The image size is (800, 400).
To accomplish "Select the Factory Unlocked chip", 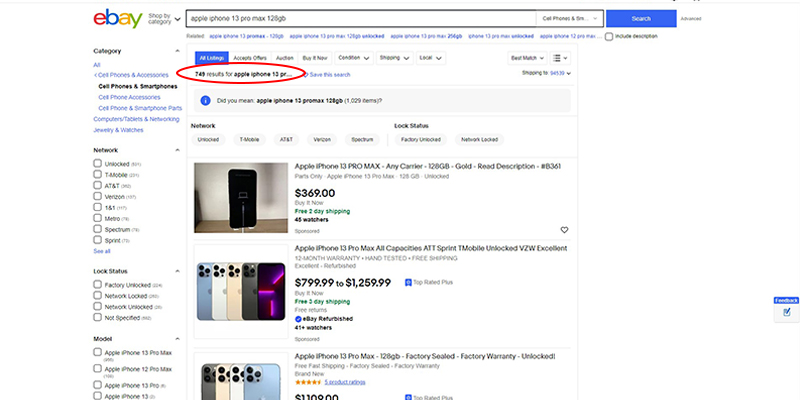I will click(420, 139).
